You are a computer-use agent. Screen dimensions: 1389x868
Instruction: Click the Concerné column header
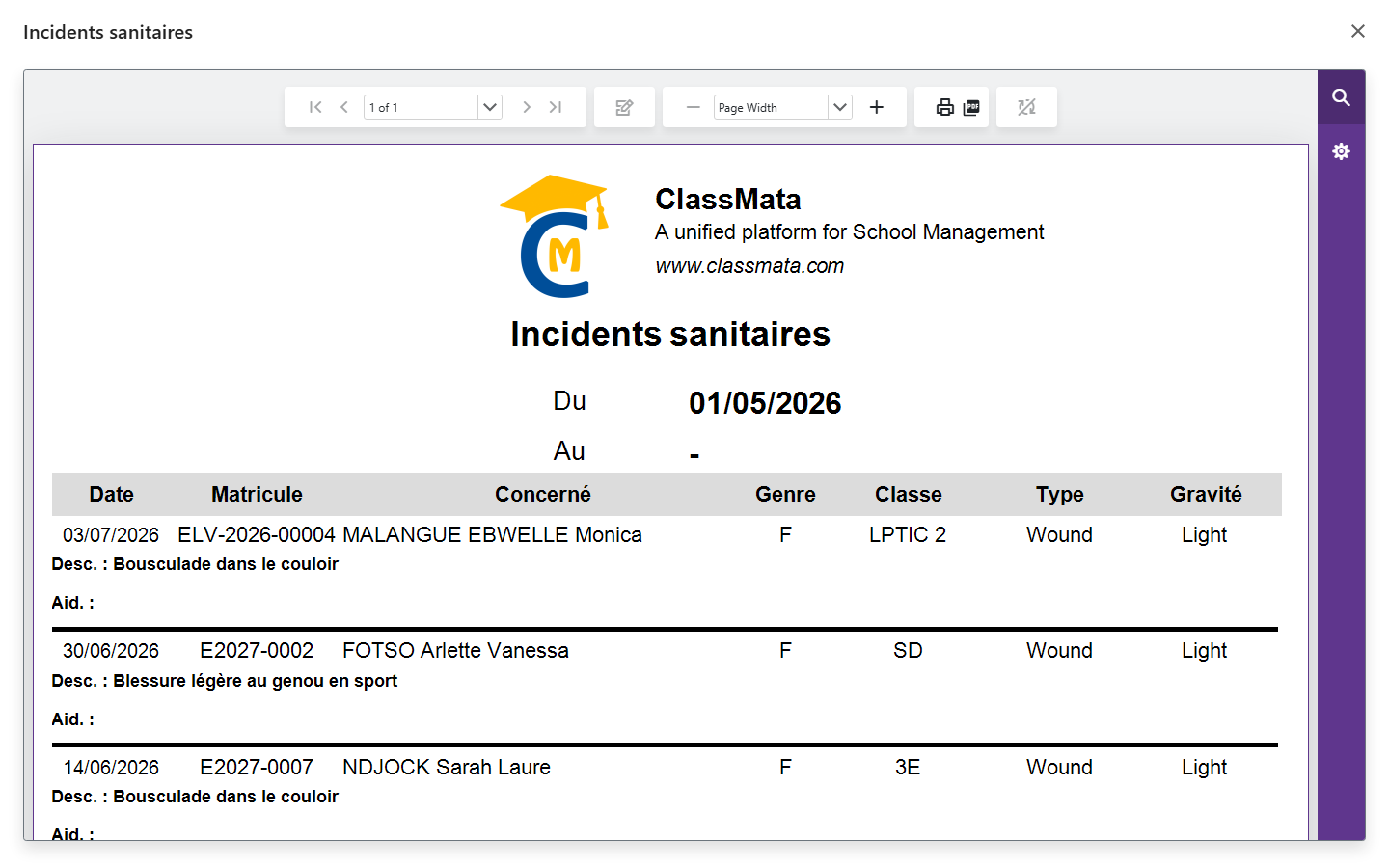pos(543,494)
